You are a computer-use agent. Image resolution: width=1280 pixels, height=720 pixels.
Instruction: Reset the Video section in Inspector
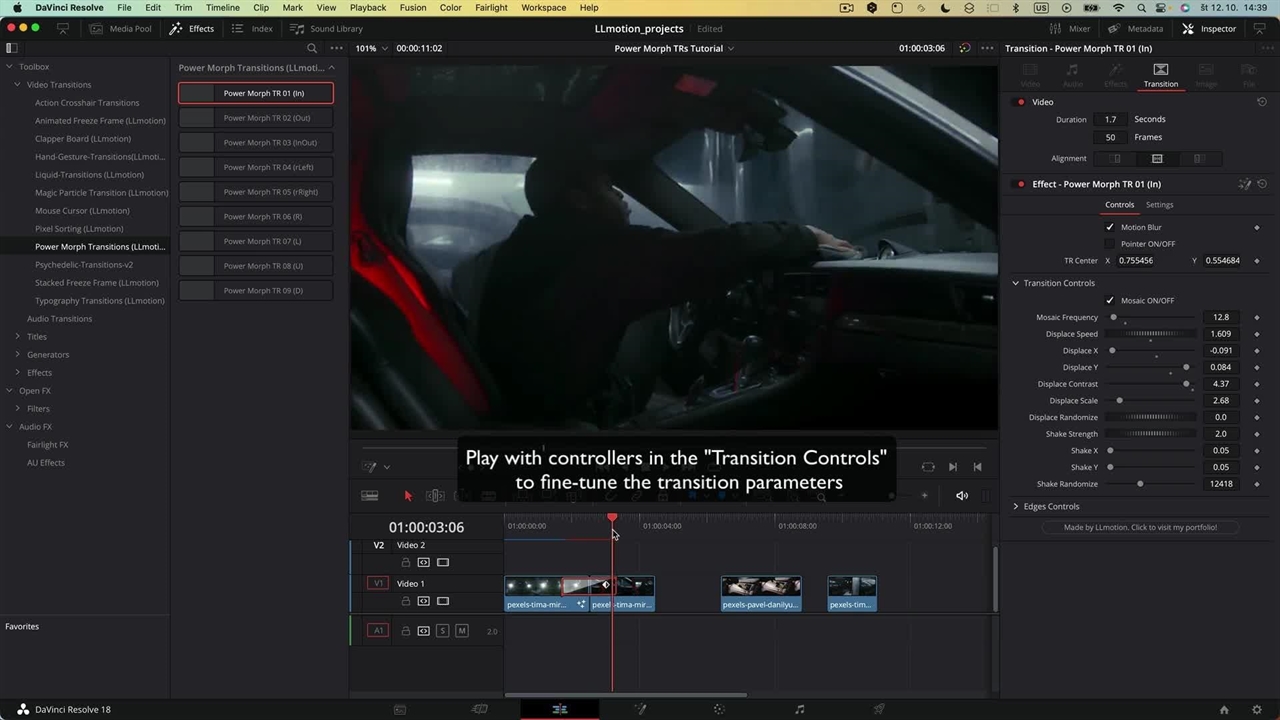(1262, 102)
